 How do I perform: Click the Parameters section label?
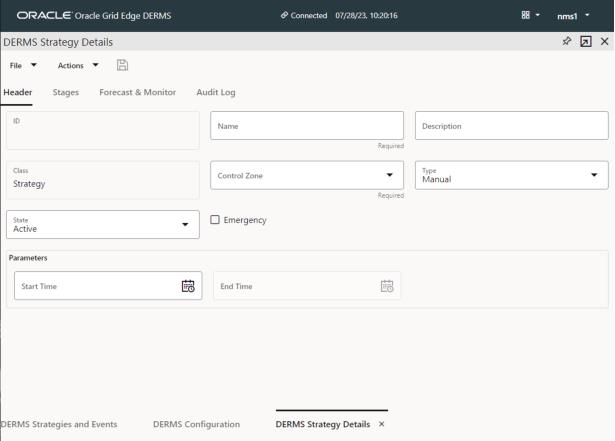[x=28, y=258]
